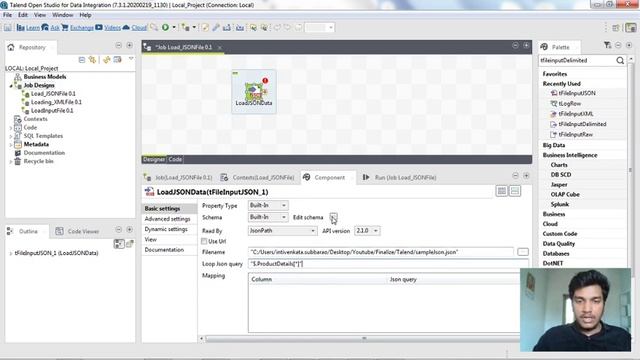Click the Filename path input field
The width and height of the screenshot is (640, 360).
(x=381, y=252)
